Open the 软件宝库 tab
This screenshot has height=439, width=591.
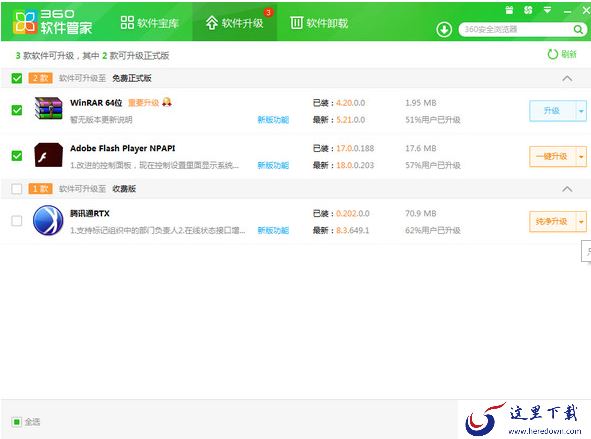point(150,23)
